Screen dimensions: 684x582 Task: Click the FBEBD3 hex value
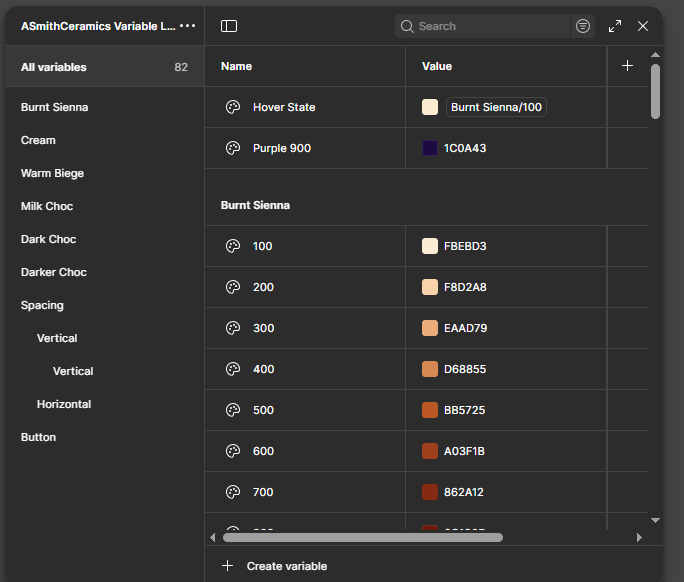465,246
